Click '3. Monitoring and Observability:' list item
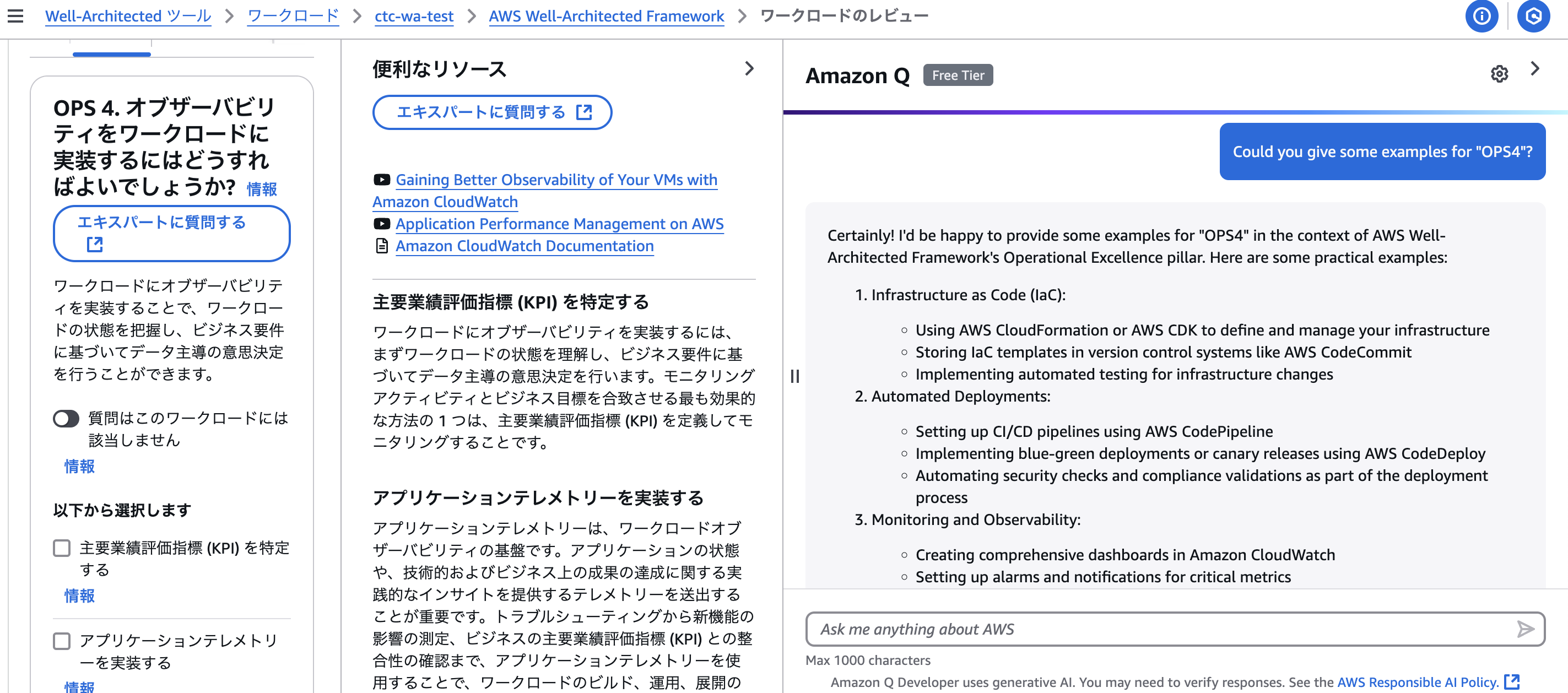 point(967,519)
